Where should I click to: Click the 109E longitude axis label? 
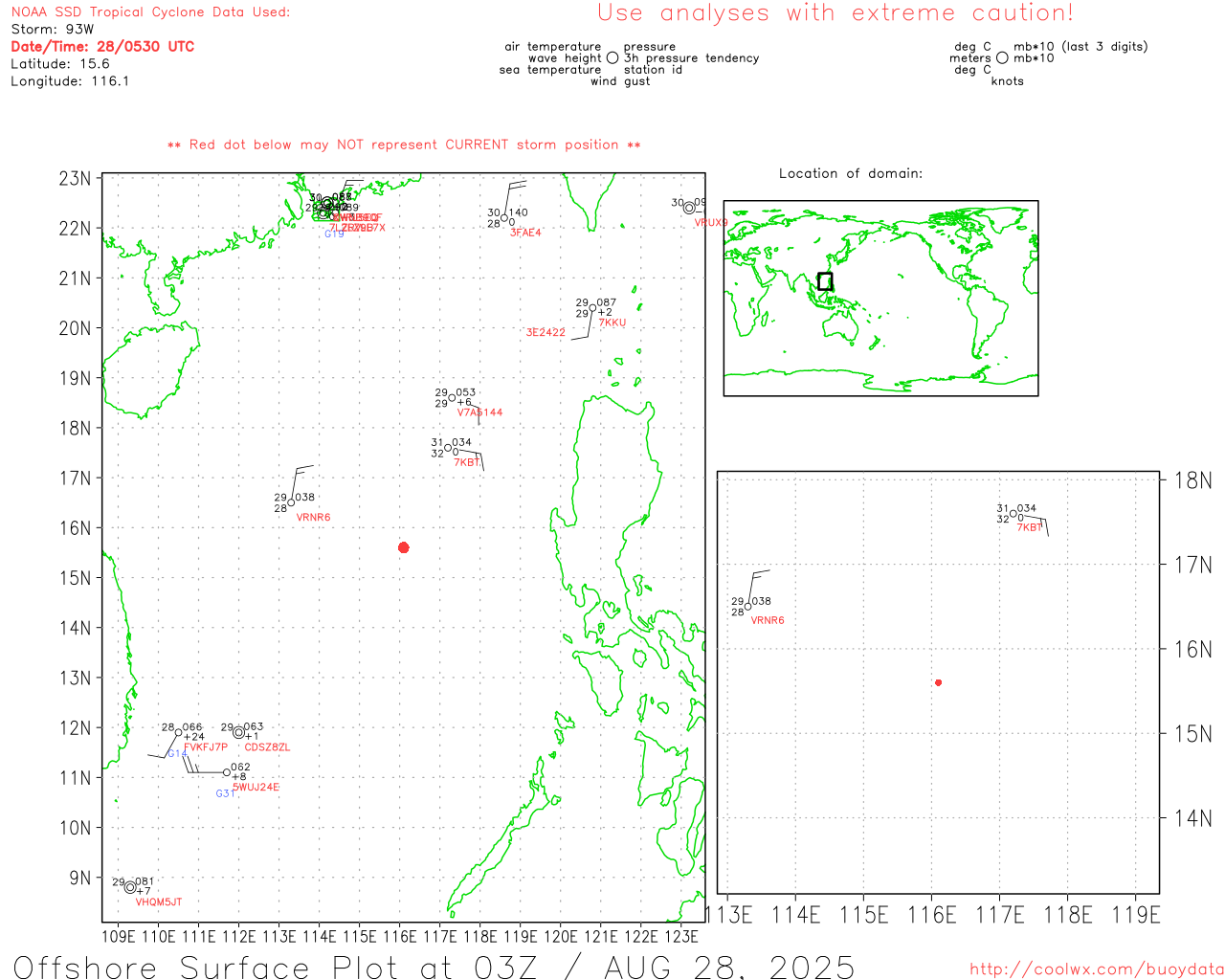point(119,937)
